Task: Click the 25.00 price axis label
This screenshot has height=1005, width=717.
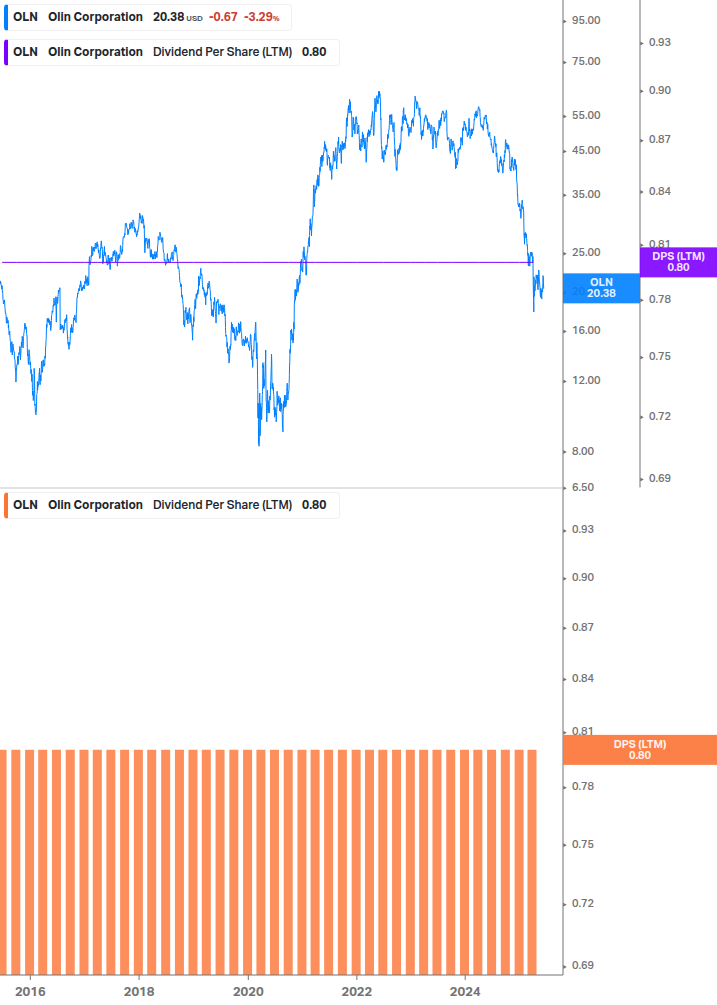Action: pos(586,253)
